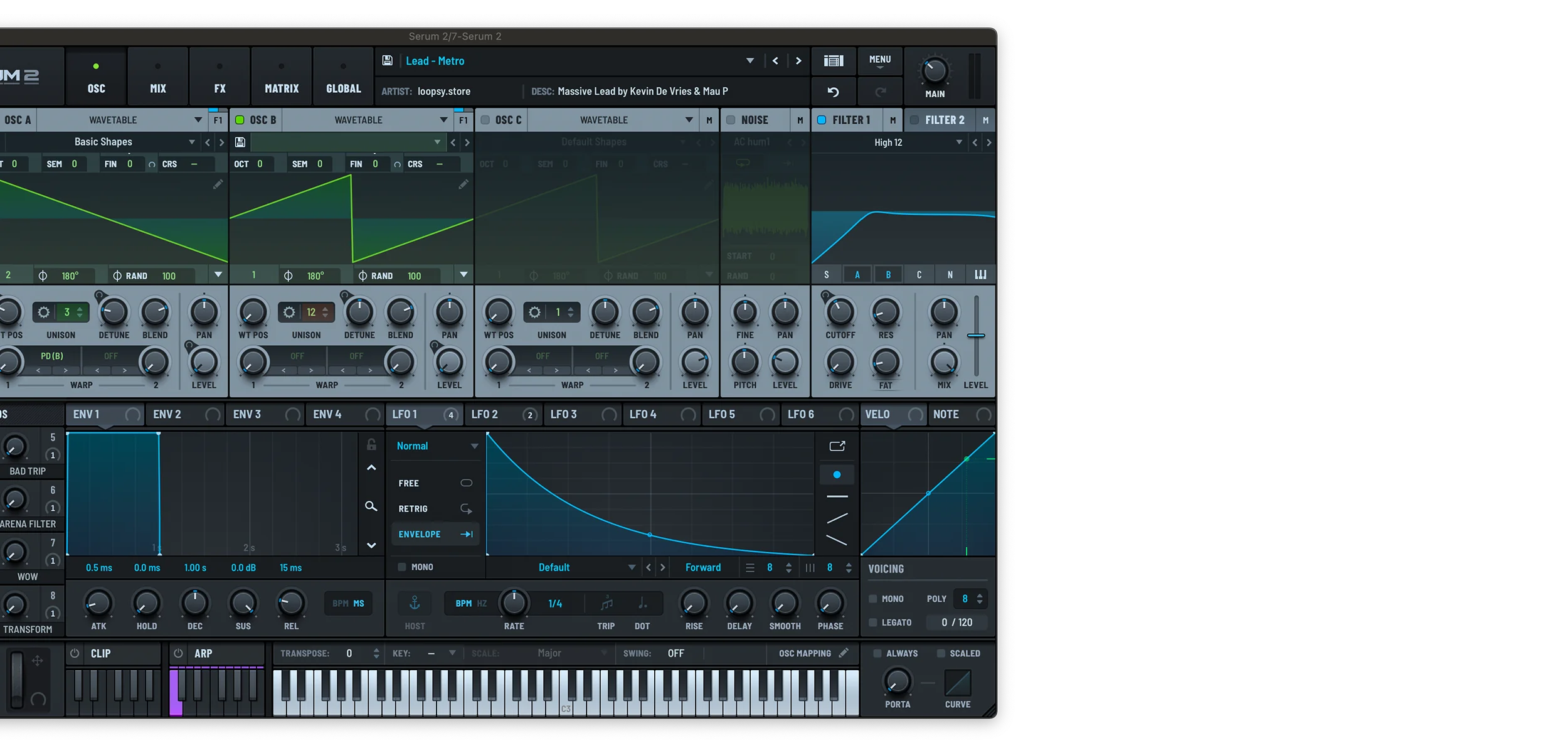Click the LFO RATE knob
The height and width of the screenshot is (753, 1568).
[514, 603]
